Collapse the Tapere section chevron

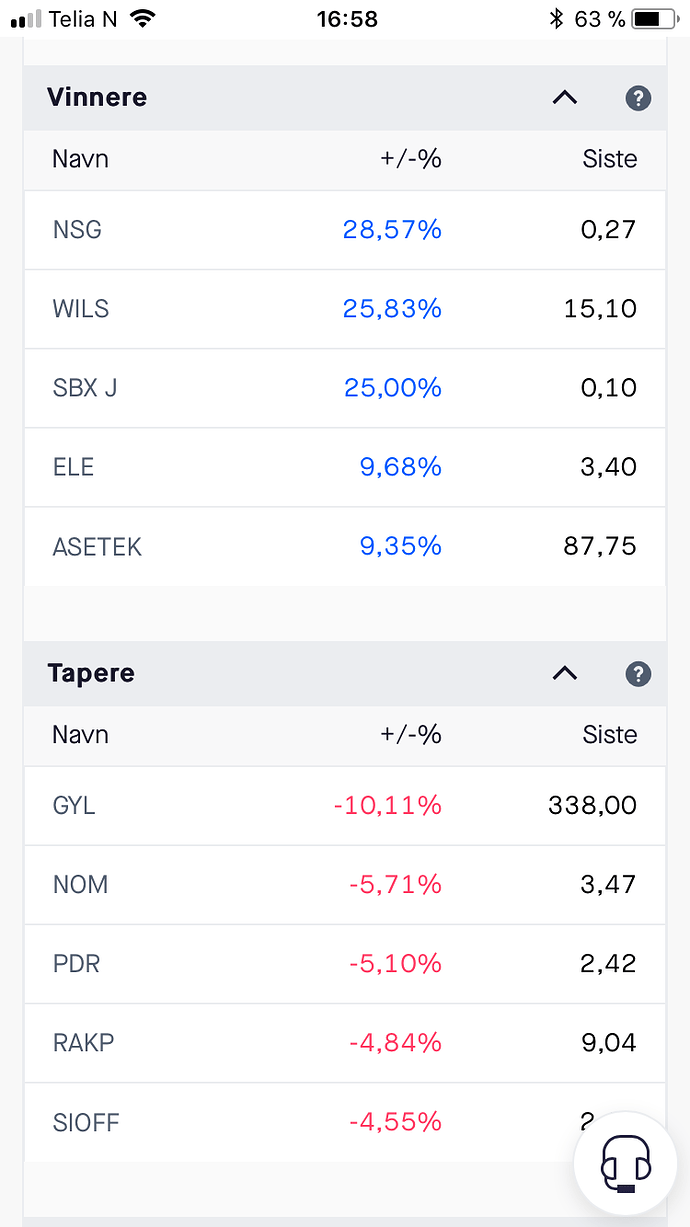(565, 674)
